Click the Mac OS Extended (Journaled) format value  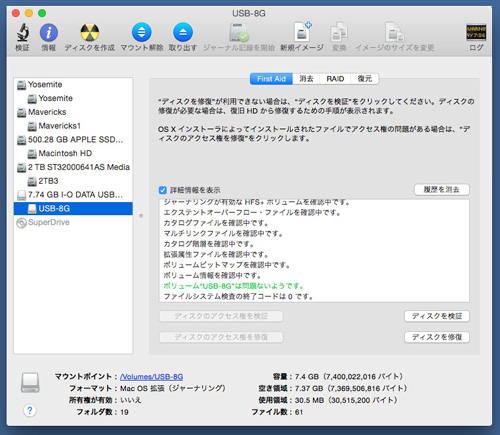pyautogui.click(x=173, y=389)
